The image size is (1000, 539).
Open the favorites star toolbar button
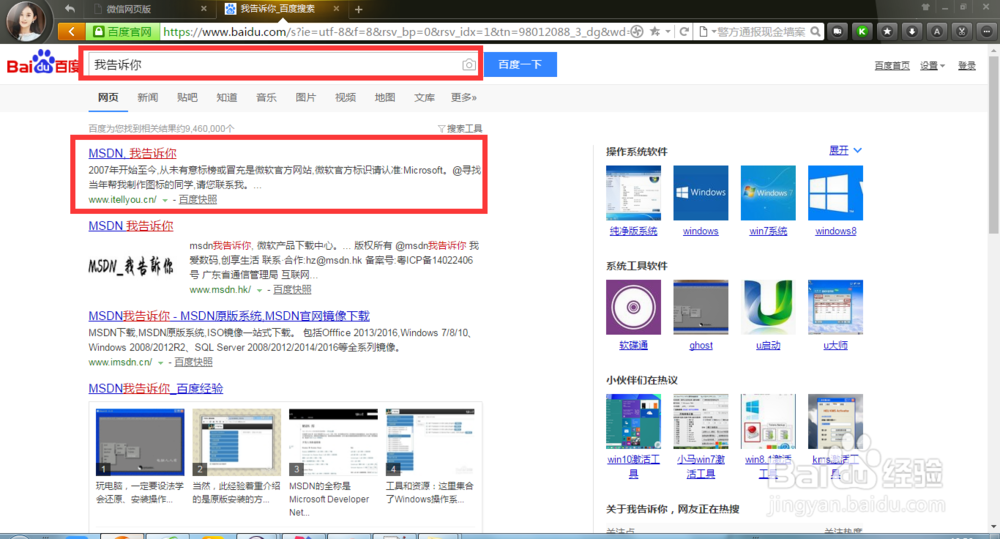point(887,31)
